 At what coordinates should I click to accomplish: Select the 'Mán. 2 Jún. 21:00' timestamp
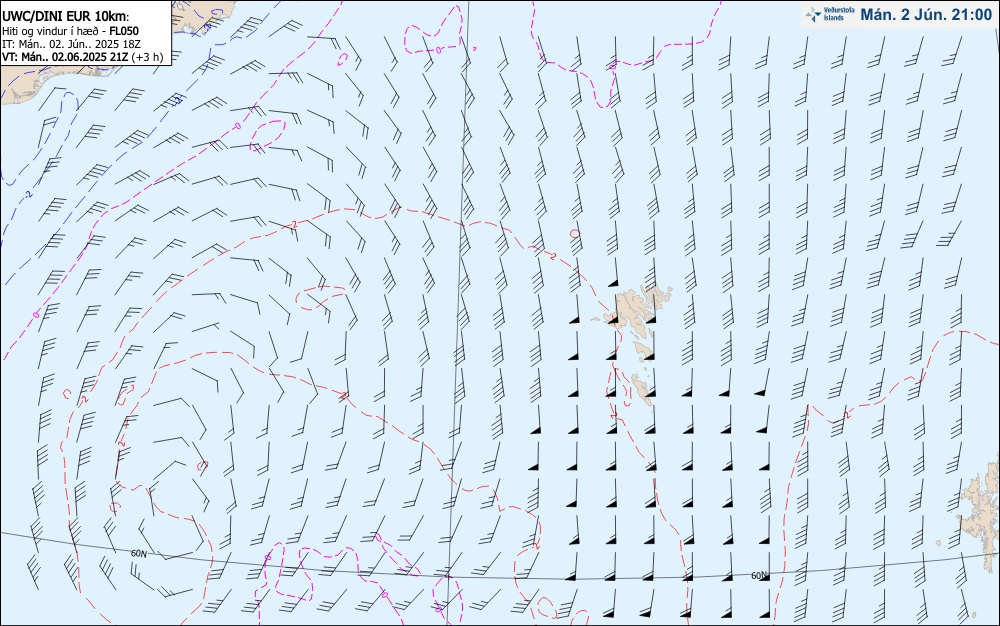[x=926, y=15]
